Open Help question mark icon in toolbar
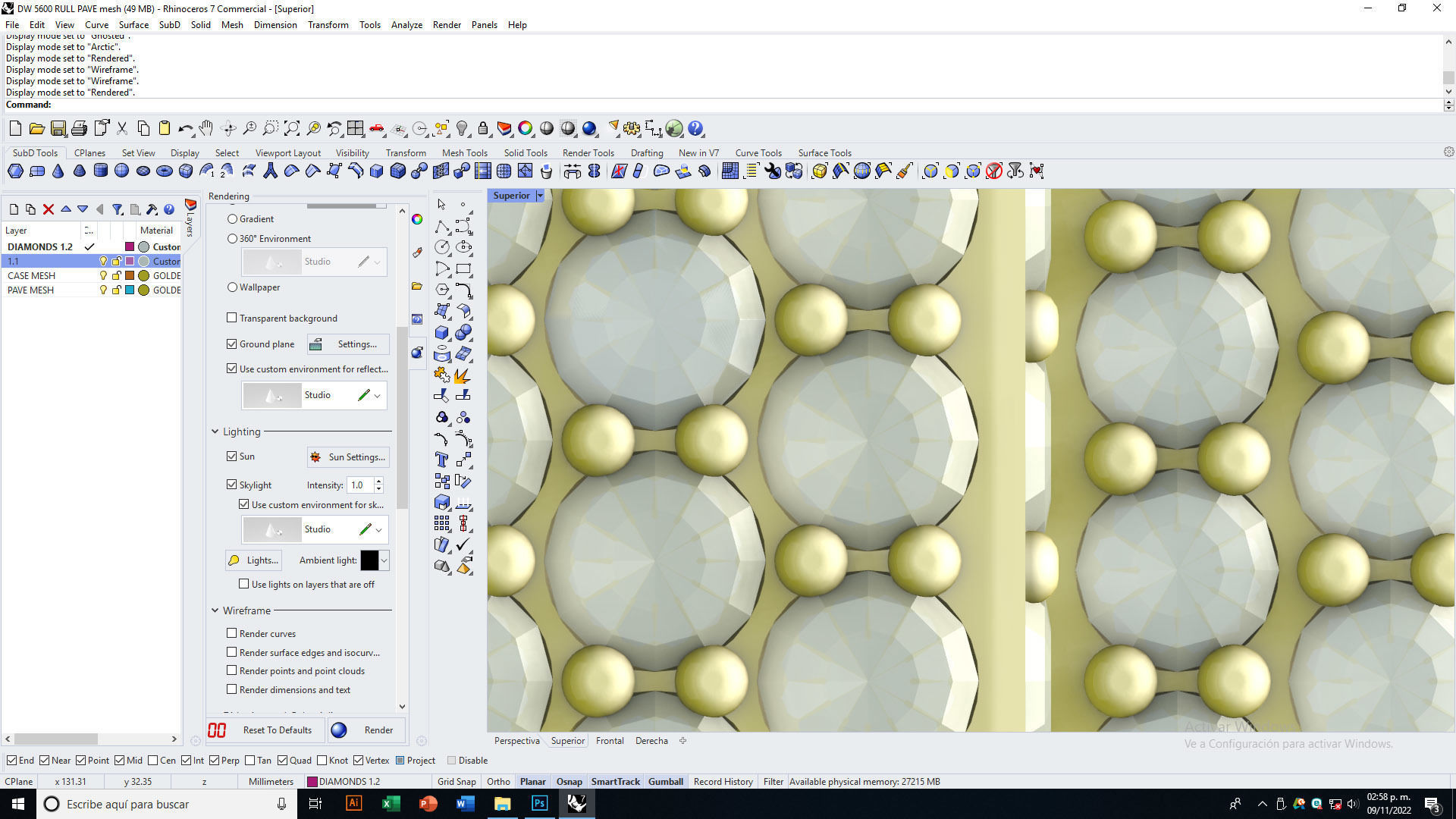1456x819 pixels. [x=695, y=128]
